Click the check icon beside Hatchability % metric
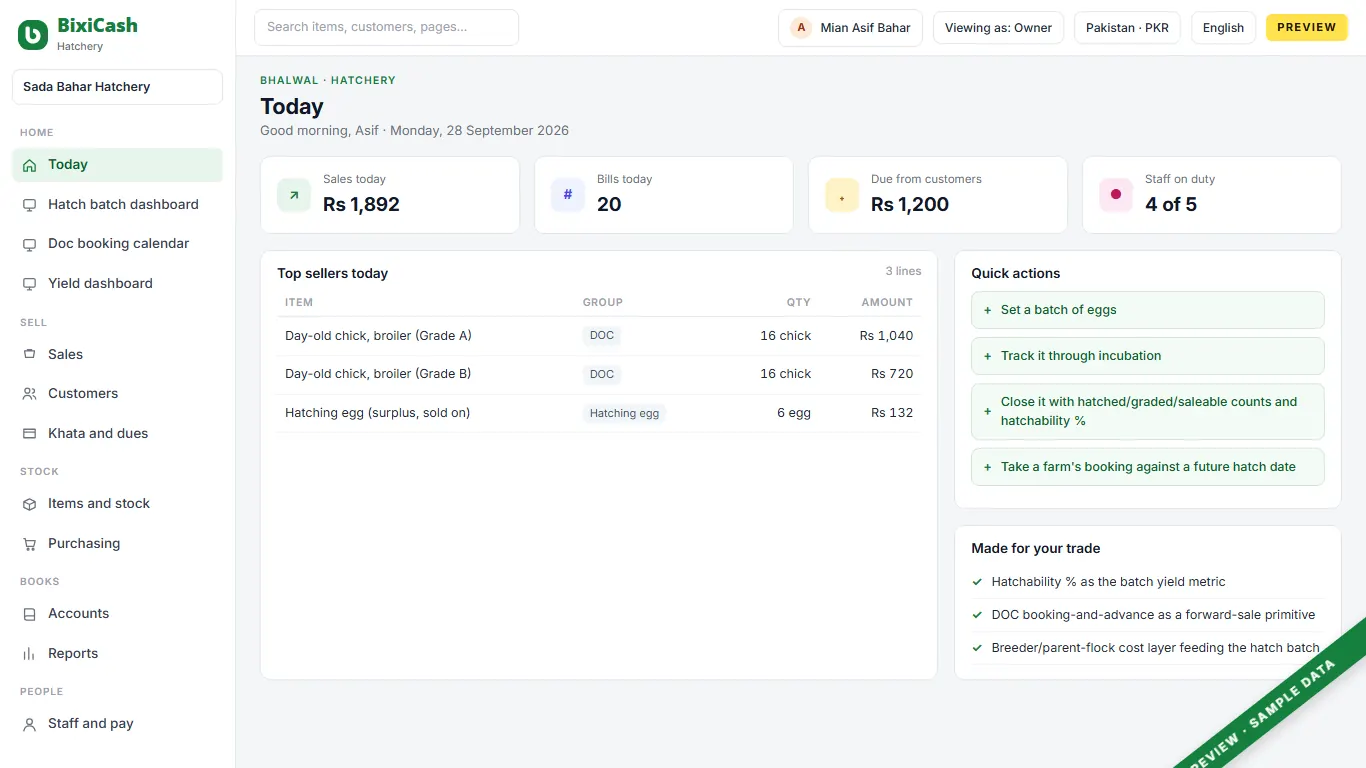The image size is (1366, 768). pos(978,582)
